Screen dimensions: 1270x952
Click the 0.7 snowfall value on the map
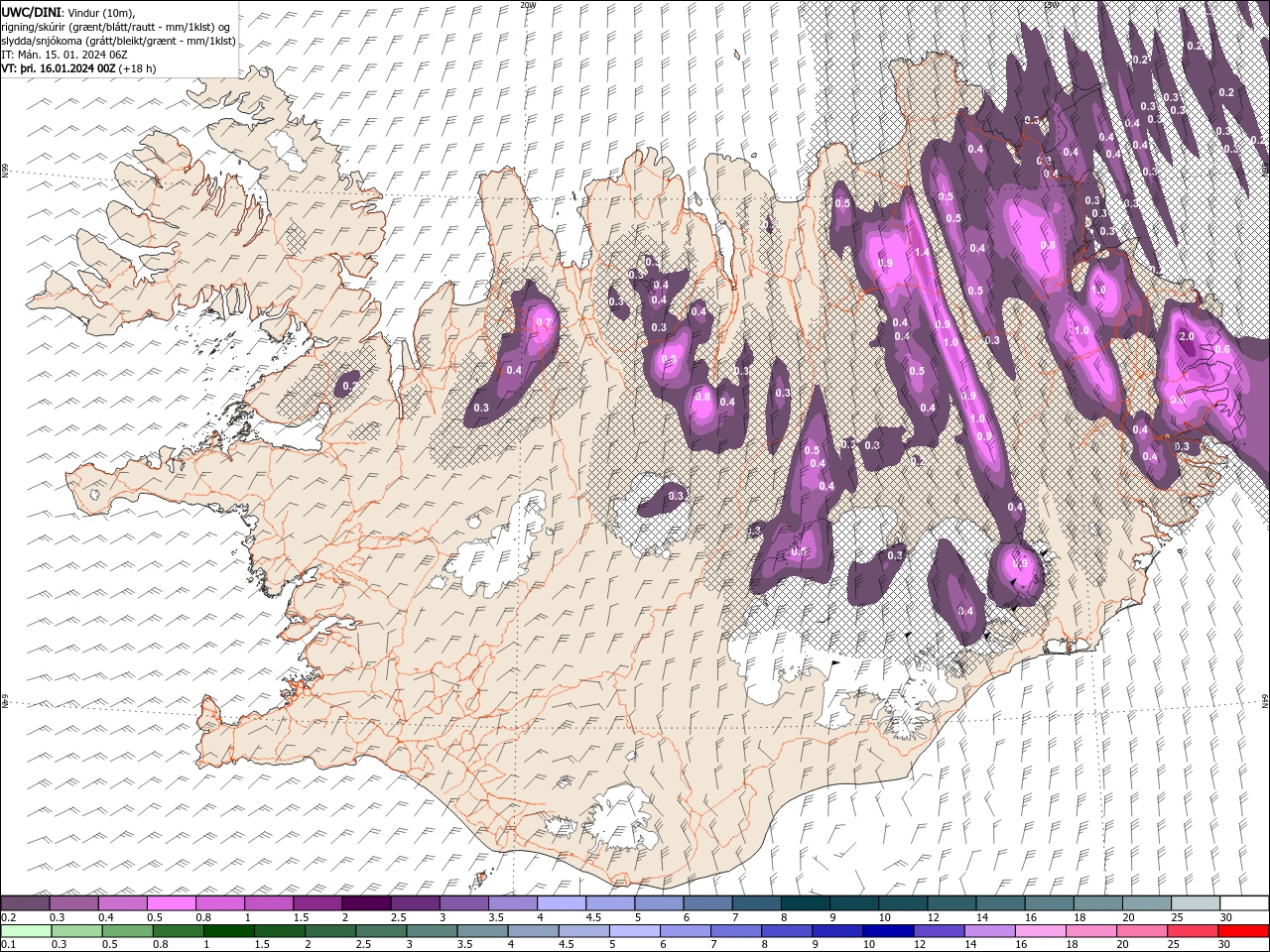click(x=543, y=322)
